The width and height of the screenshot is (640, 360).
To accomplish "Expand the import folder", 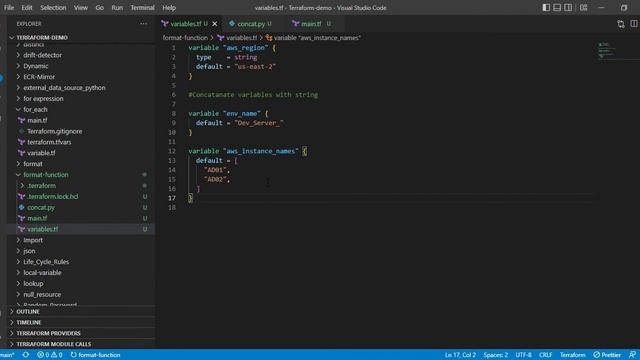I will [x=33, y=240].
